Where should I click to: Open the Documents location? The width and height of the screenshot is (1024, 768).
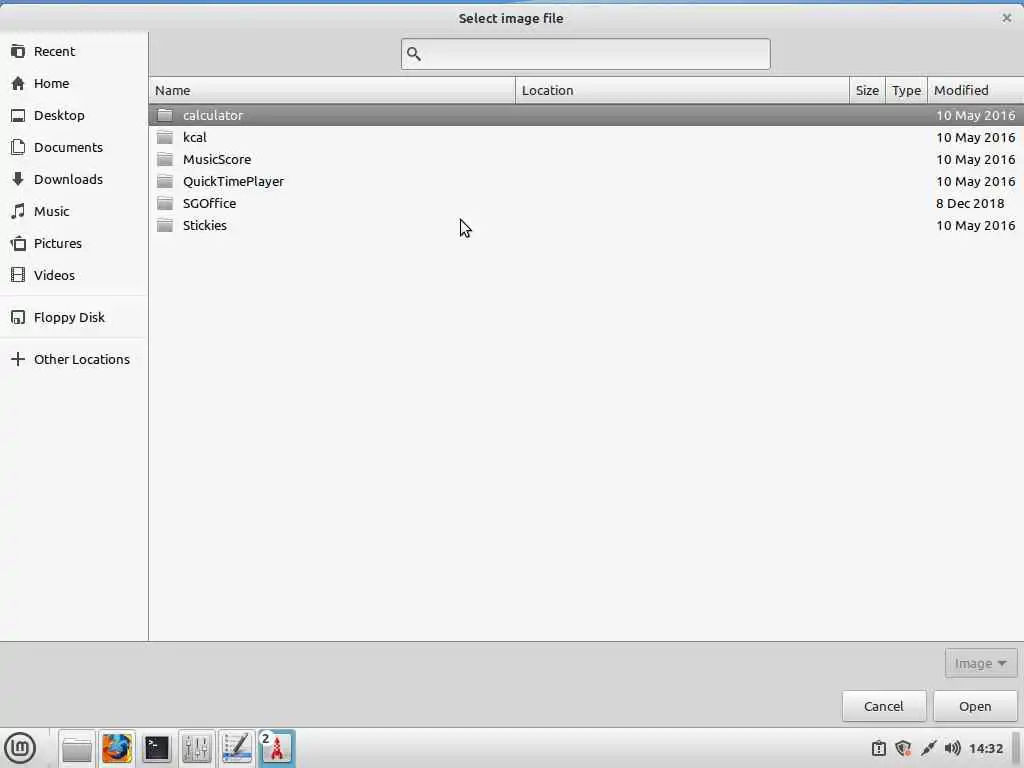click(68, 147)
